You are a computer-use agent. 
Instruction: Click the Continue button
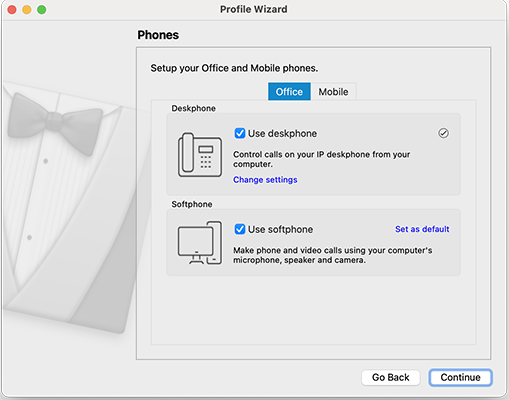(460, 377)
